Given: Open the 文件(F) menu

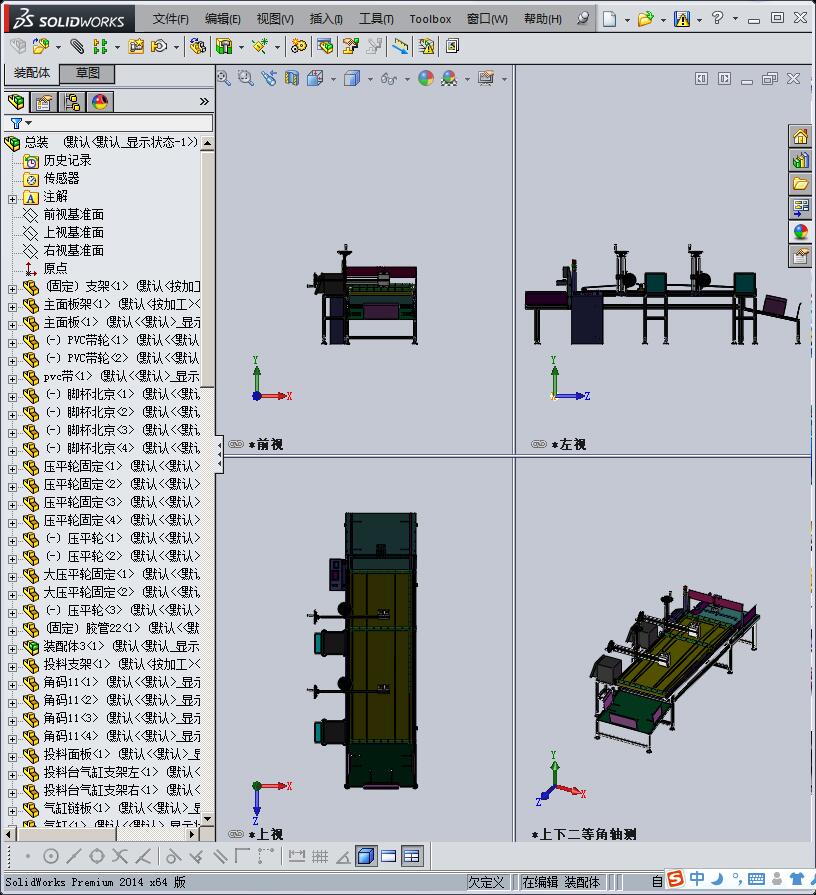Looking at the screenshot, I should click(x=171, y=19).
